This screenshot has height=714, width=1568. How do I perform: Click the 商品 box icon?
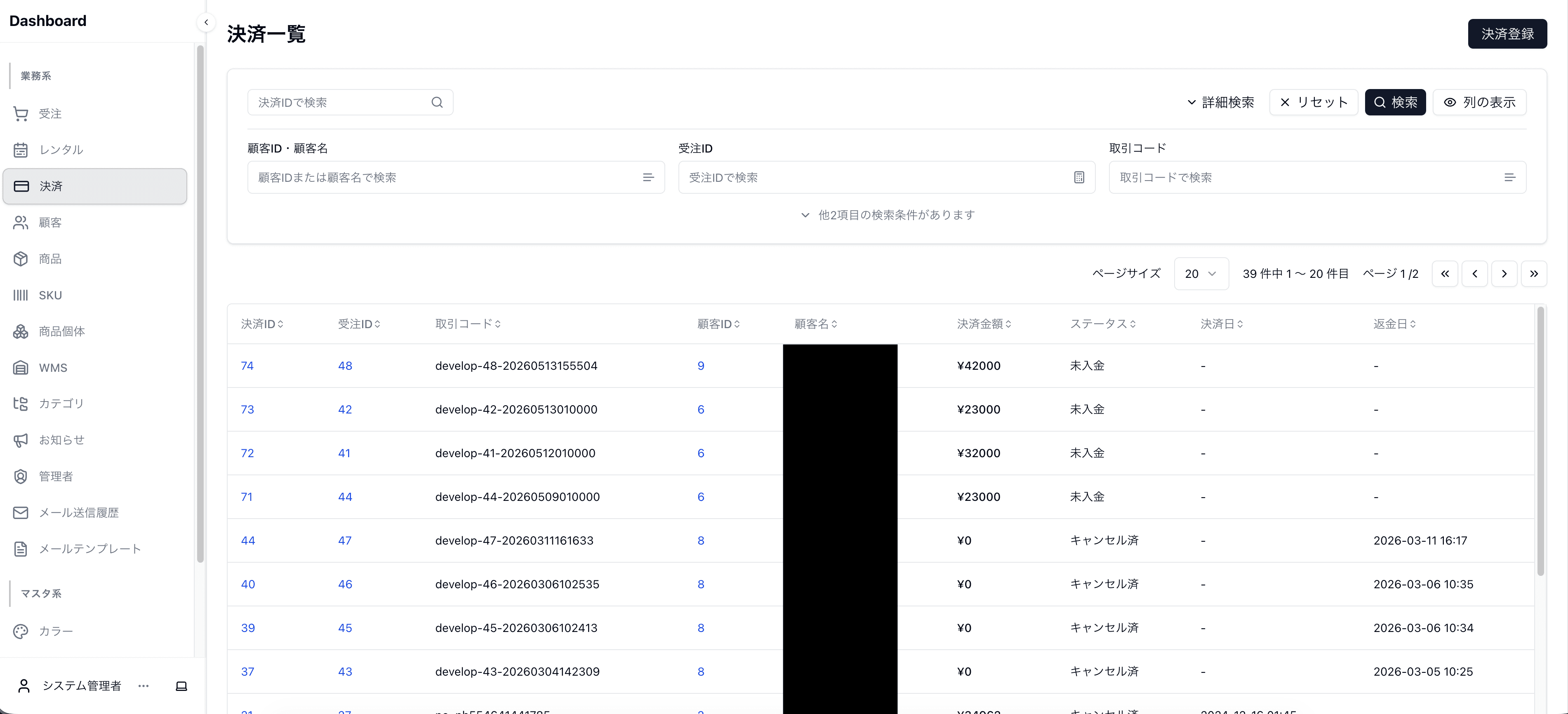21,259
